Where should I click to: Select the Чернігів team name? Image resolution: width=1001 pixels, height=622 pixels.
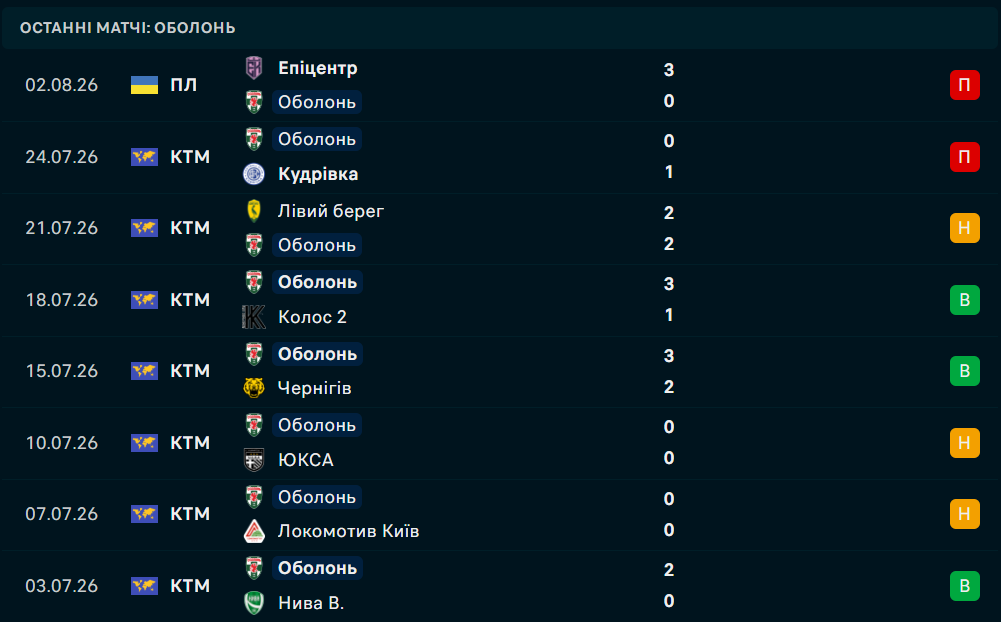click(314, 388)
